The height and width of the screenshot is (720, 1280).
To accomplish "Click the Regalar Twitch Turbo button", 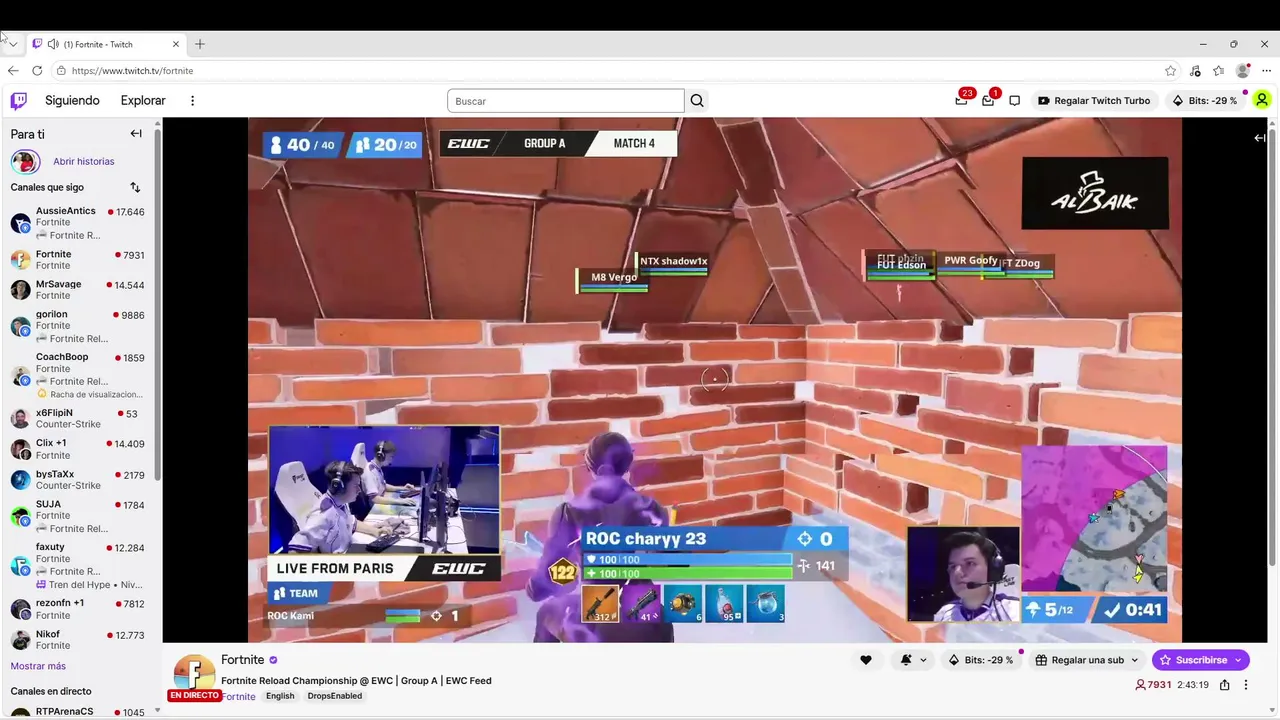I will (1094, 101).
